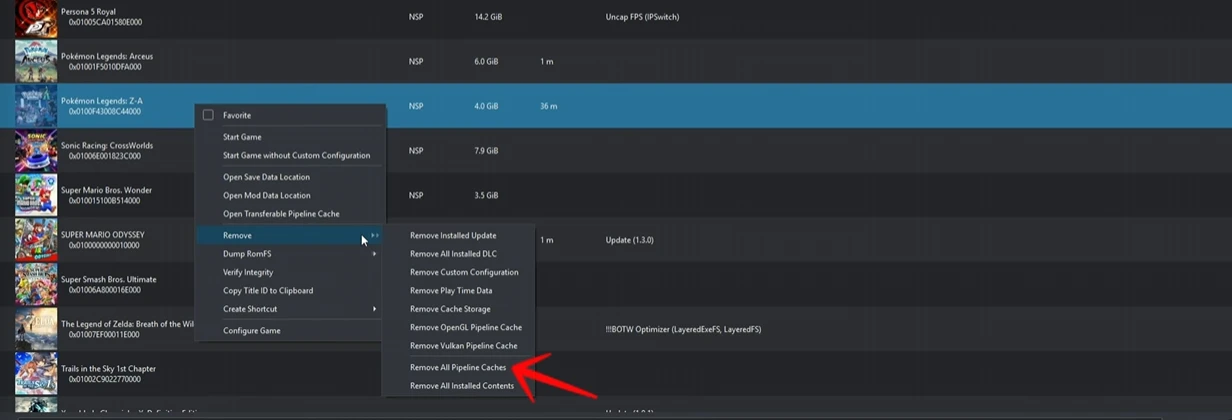Select the SUPER MARIO ODYSSEY game icon
The height and width of the screenshot is (420, 1232).
pyautogui.click(x=35, y=240)
